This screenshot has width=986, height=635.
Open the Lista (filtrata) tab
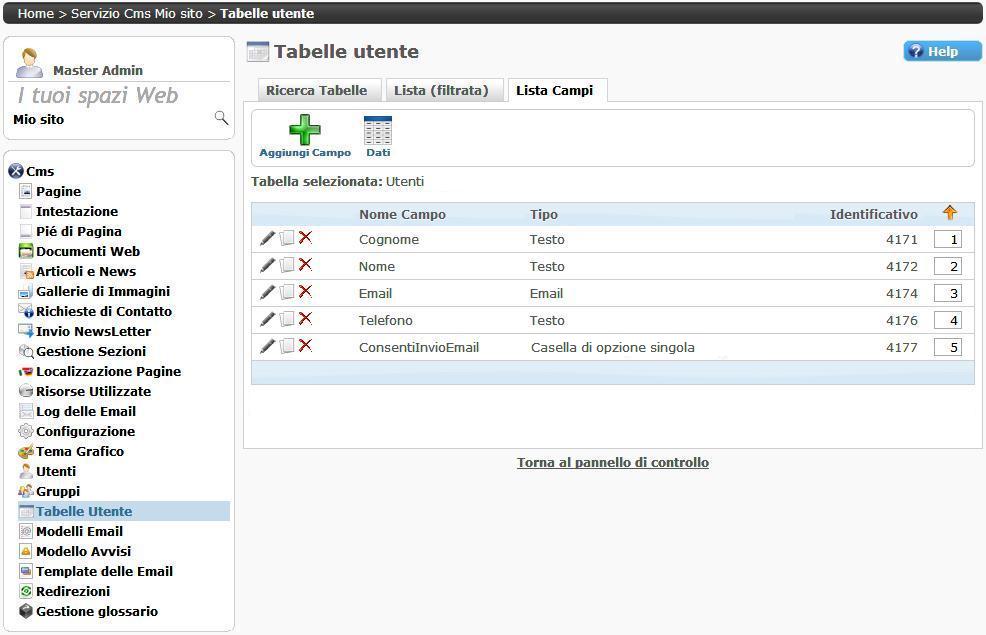pos(441,90)
